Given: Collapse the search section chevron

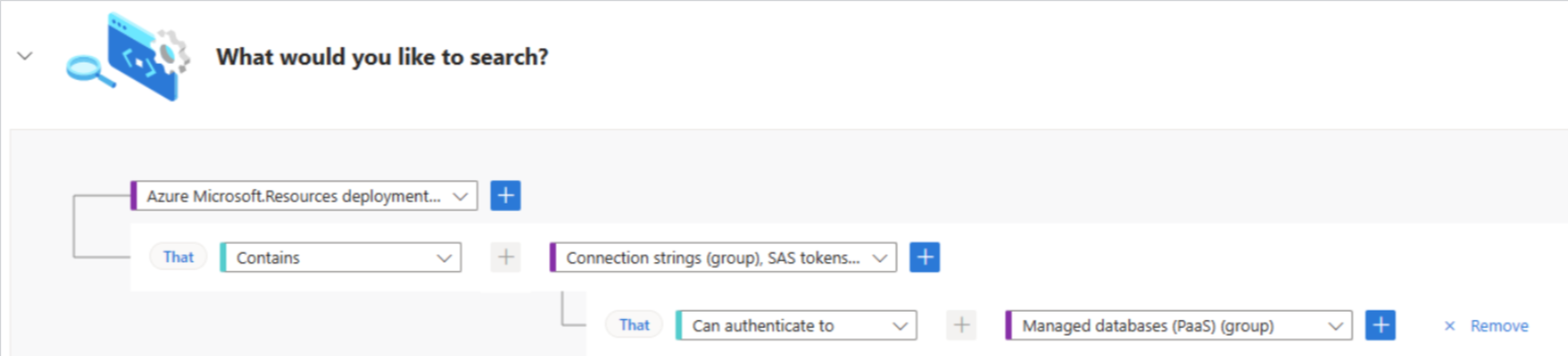Looking at the screenshot, I should pyautogui.click(x=25, y=57).
